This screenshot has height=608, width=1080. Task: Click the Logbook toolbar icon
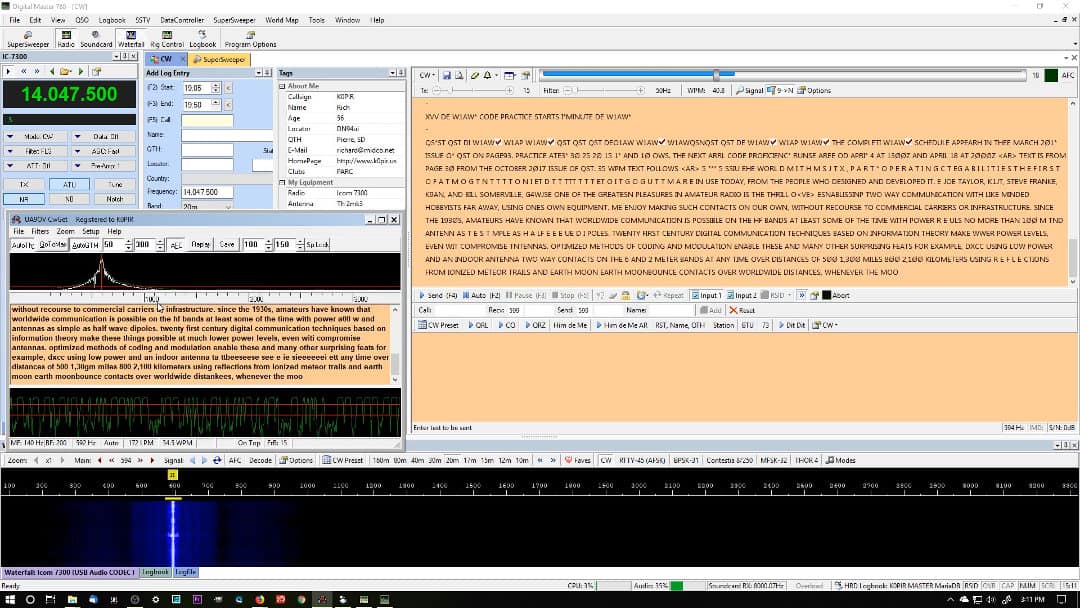[203, 39]
